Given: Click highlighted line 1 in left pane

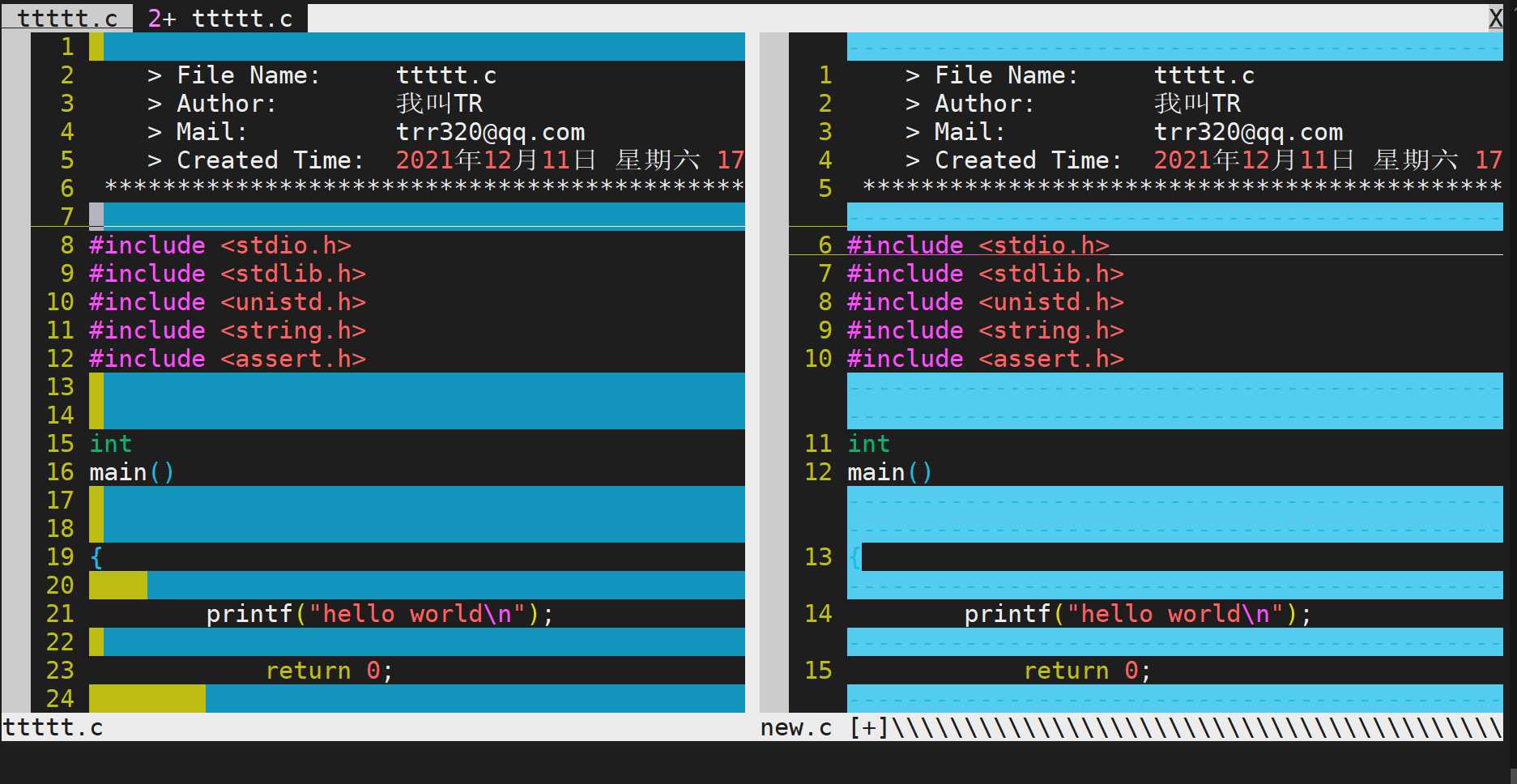Looking at the screenshot, I should click(417, 47).
